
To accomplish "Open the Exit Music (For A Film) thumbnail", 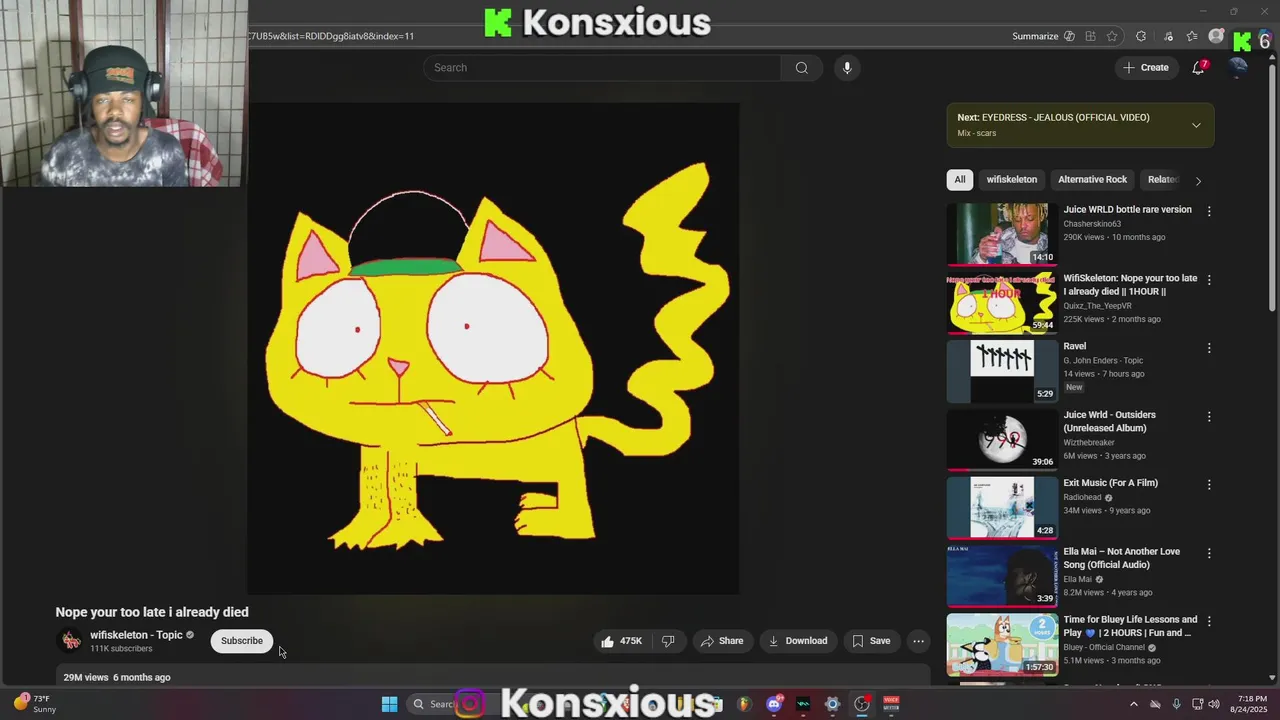I will pos(1001,508).
